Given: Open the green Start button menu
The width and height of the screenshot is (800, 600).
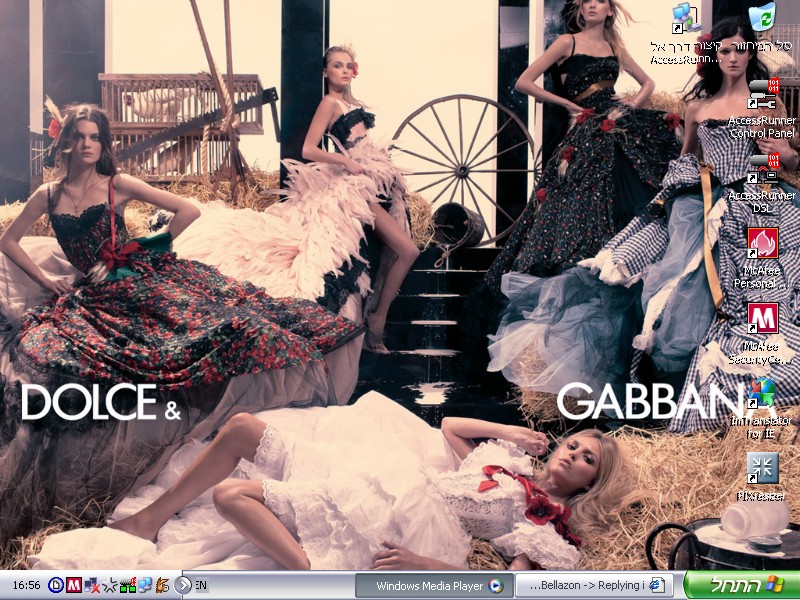Looking at the screenshot, I should 741,585.
